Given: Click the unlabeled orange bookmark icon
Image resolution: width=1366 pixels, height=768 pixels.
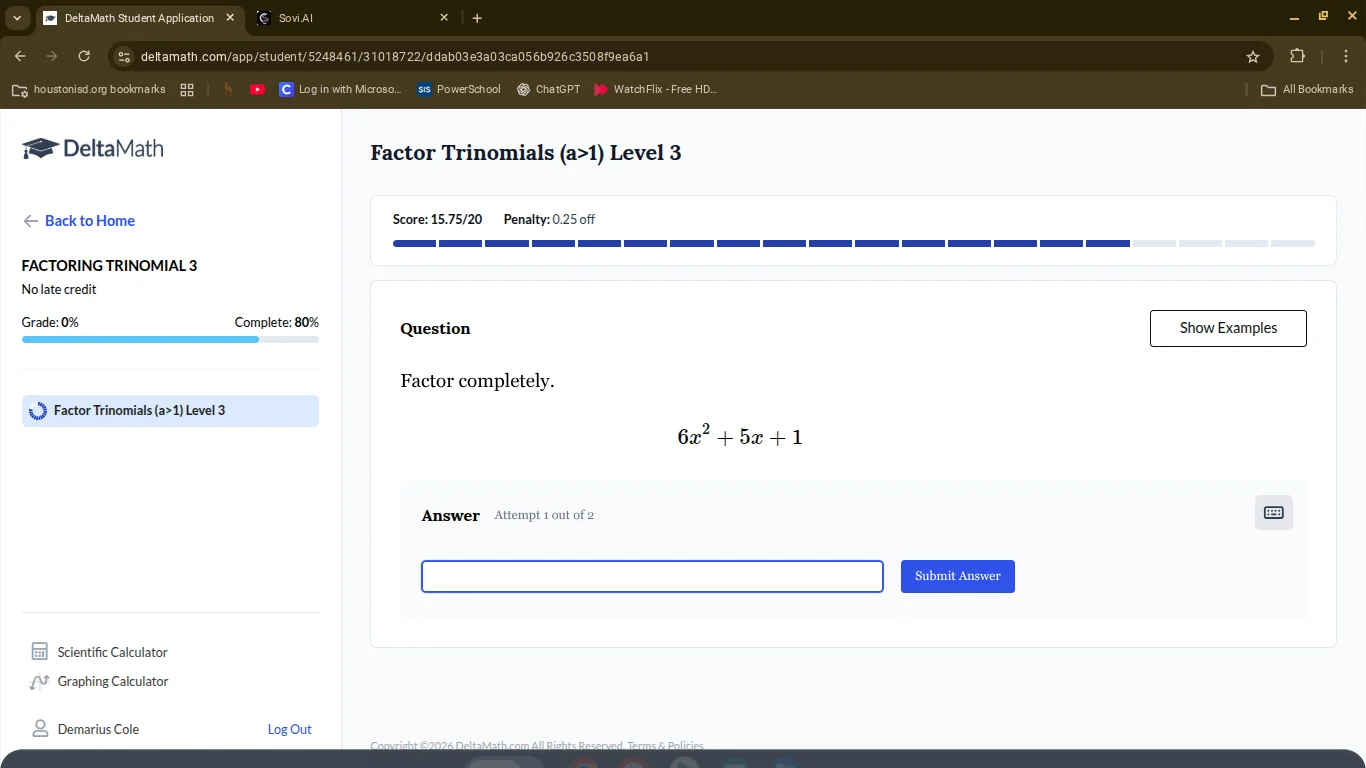Looking at the screenshot, I should click(x=228, y=89).
